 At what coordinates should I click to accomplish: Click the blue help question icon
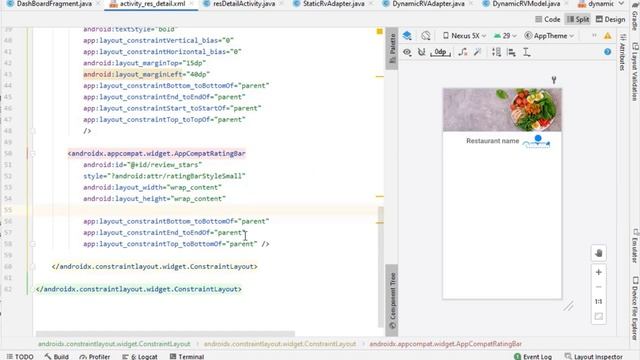pyautogui.click(x=607, y=52)
